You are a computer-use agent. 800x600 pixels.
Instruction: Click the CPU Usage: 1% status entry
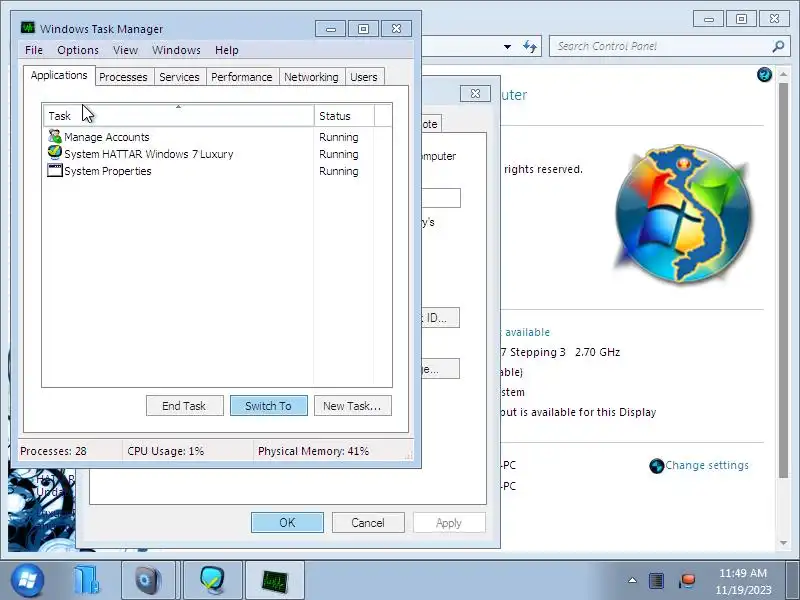point(166,451)
